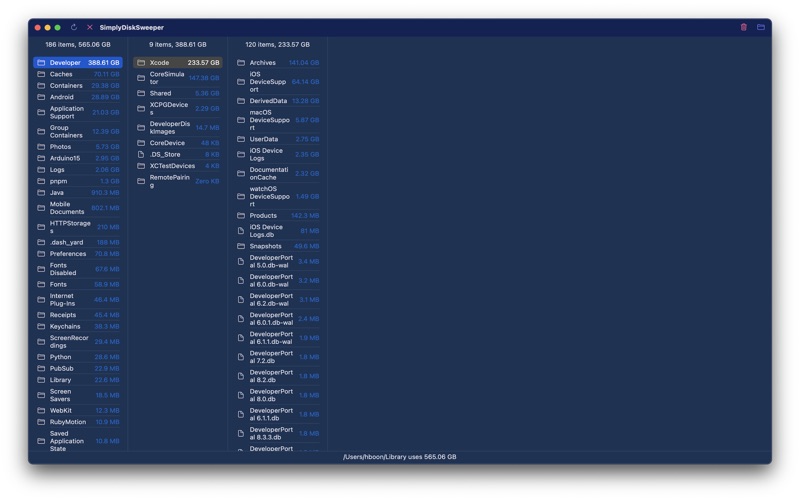Screen dimensions: 800x500
Task: Click the folder icon beside Photos
Action: [x=41, y=146]
